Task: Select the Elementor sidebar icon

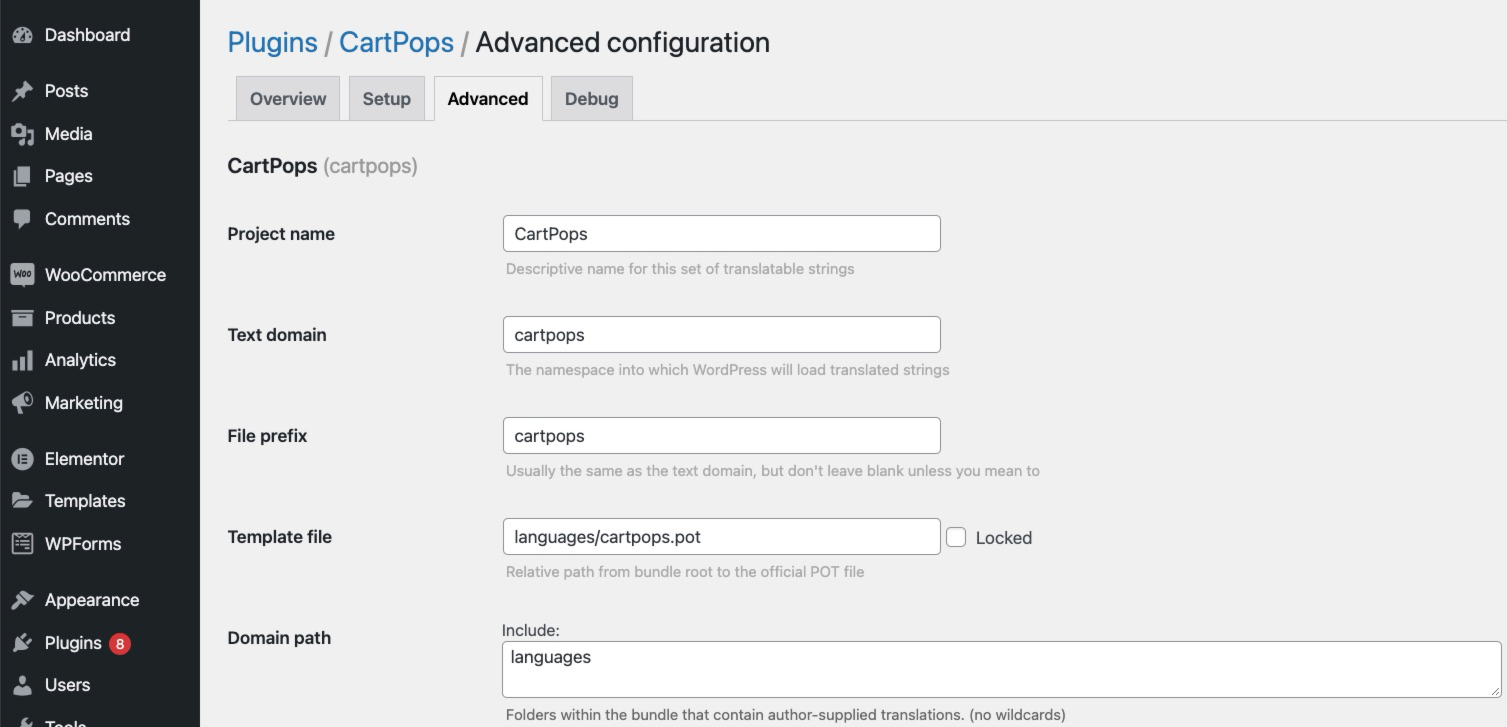Action: [x=23, y=459]
